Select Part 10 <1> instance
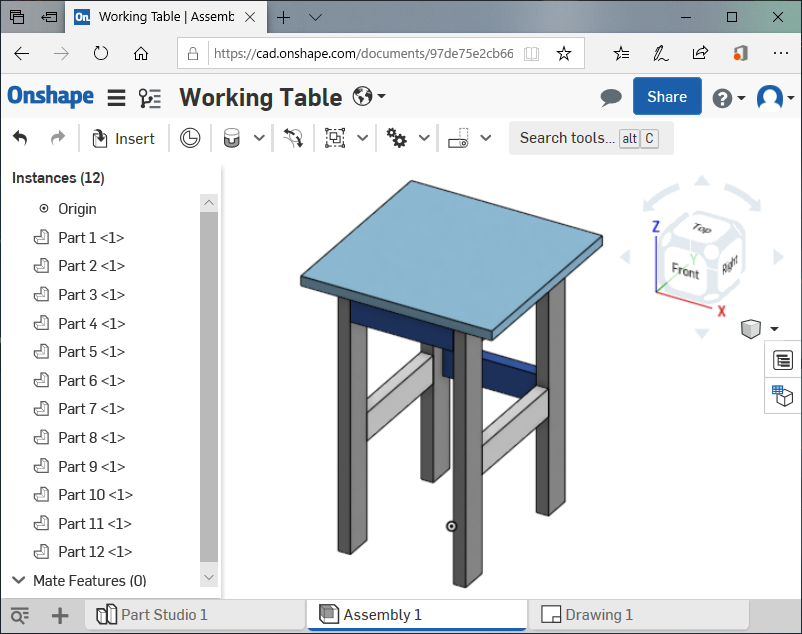802x634 pixels. click(x=83, y=495)
